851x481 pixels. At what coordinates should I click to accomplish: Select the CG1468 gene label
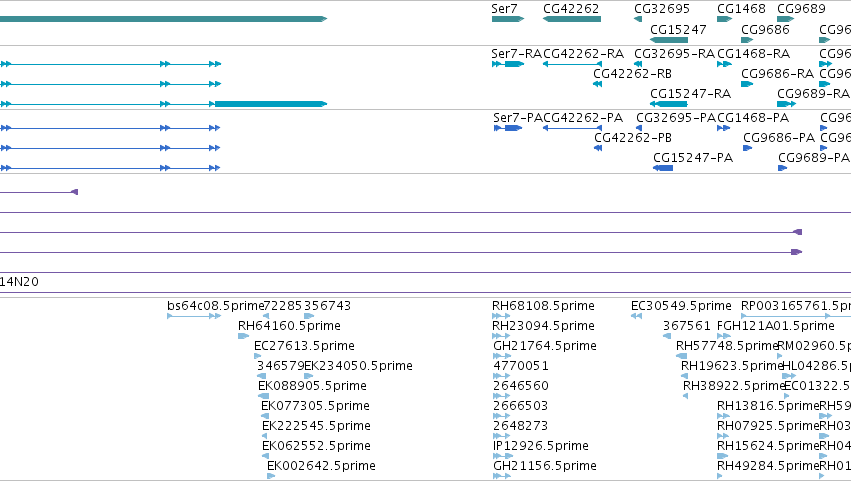(741, 9)
